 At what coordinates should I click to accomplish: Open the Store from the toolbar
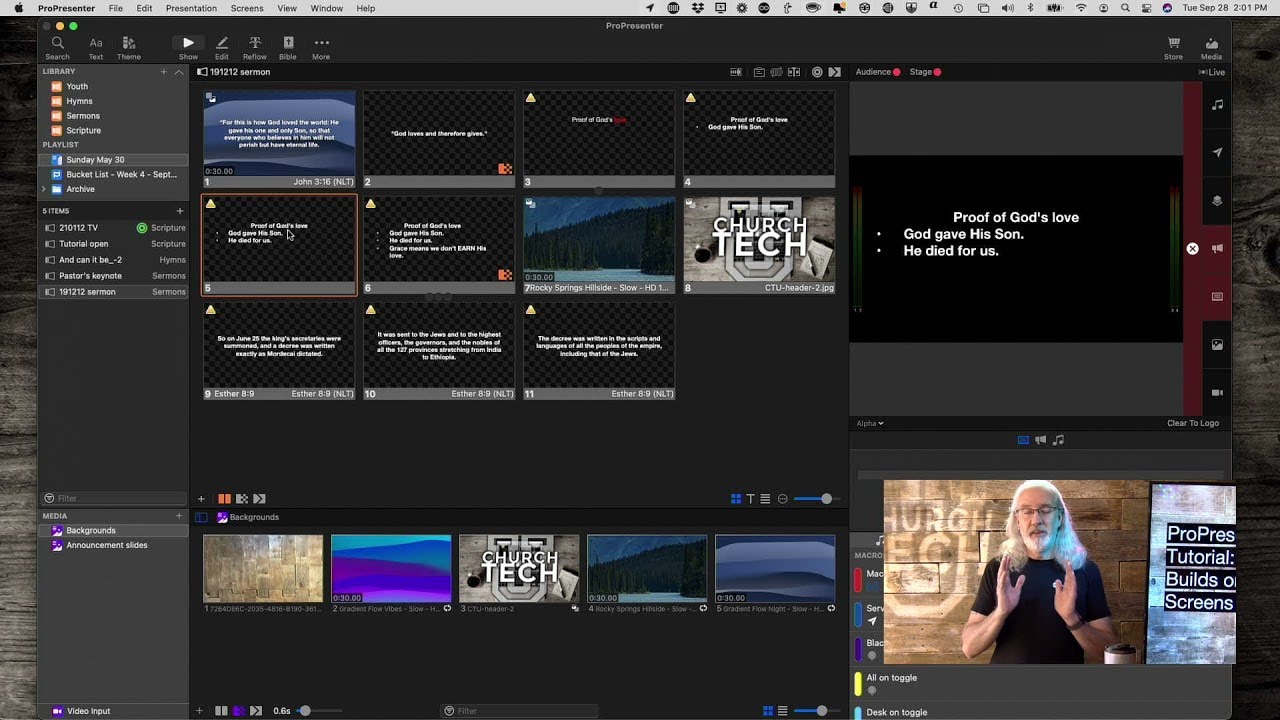tap(1173, 48)
